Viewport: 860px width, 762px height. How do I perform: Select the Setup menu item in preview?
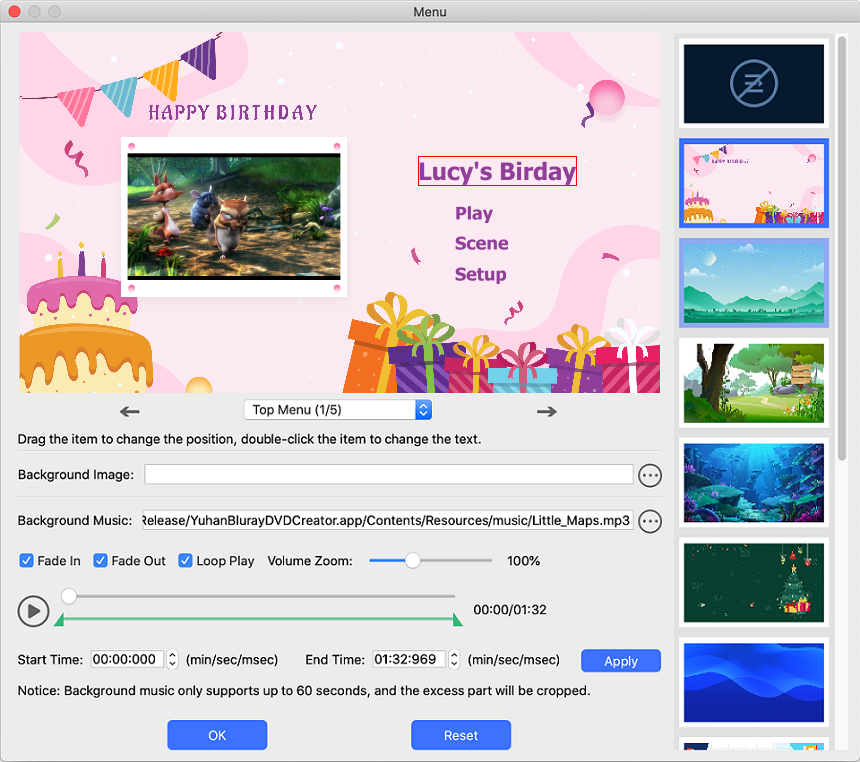(480, 274)
